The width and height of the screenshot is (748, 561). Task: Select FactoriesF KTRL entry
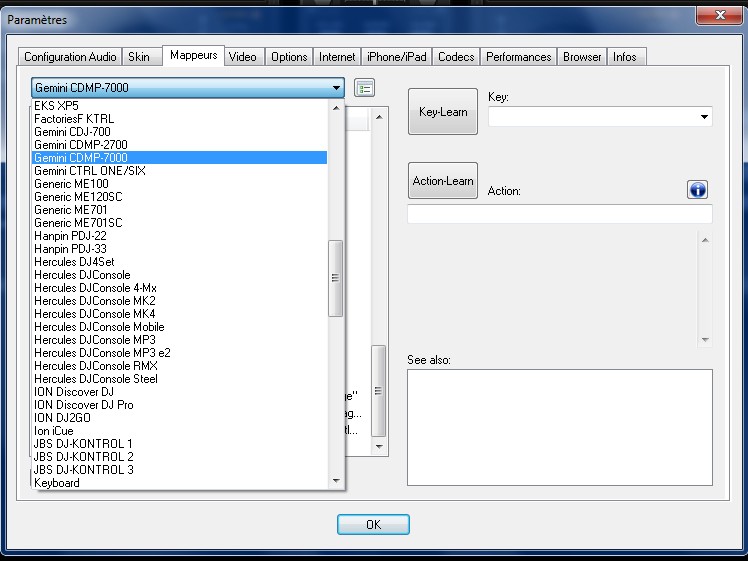point(179,119)
